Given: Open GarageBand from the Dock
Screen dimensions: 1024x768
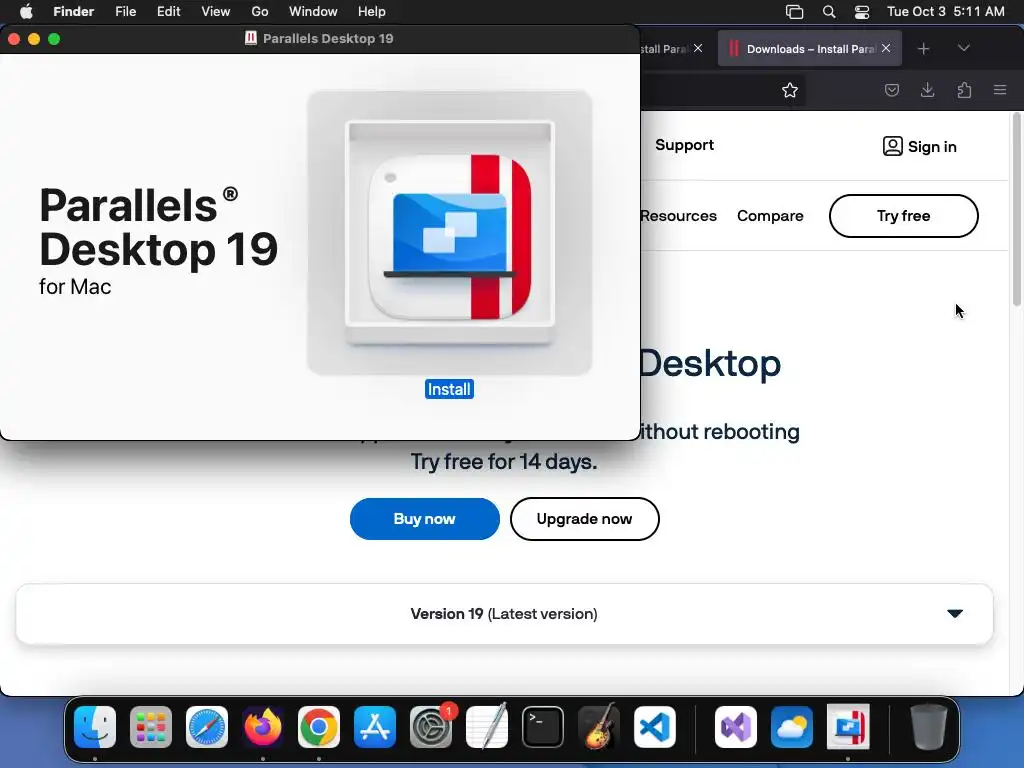Looking at the screenshot, I should (599, 727).
